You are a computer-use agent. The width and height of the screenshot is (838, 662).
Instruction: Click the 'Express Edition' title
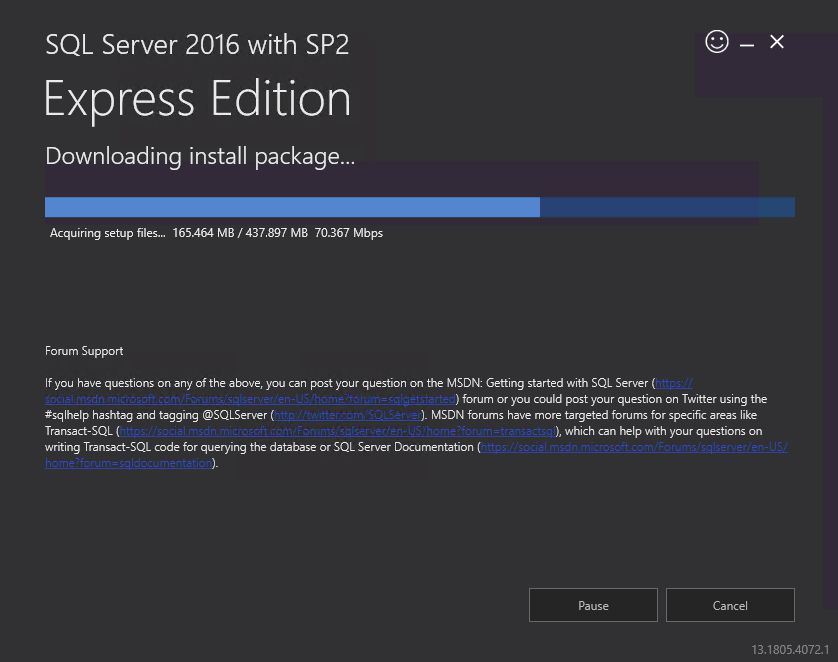click(197, 99)
